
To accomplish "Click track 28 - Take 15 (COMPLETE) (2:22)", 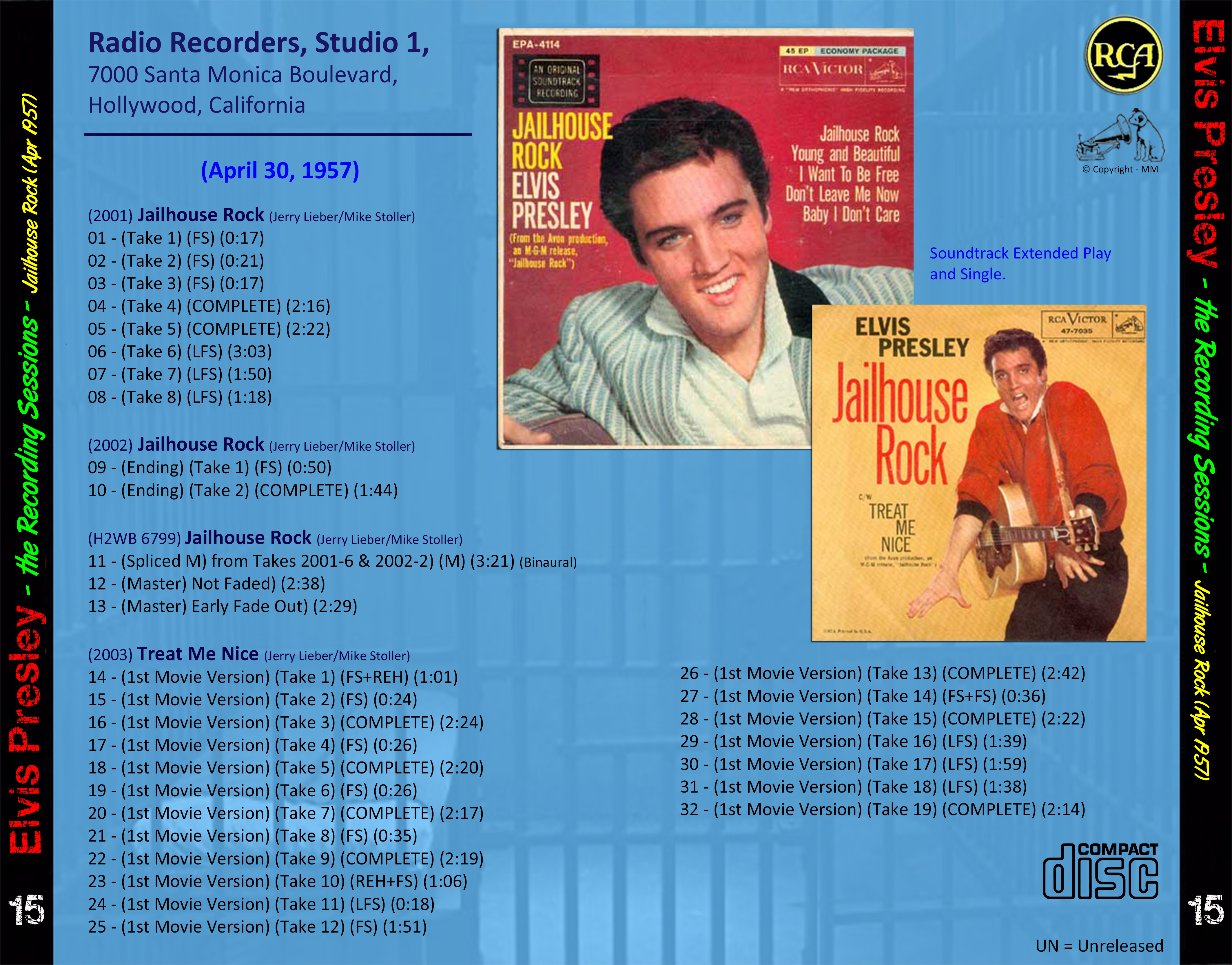I will point(883,719).
